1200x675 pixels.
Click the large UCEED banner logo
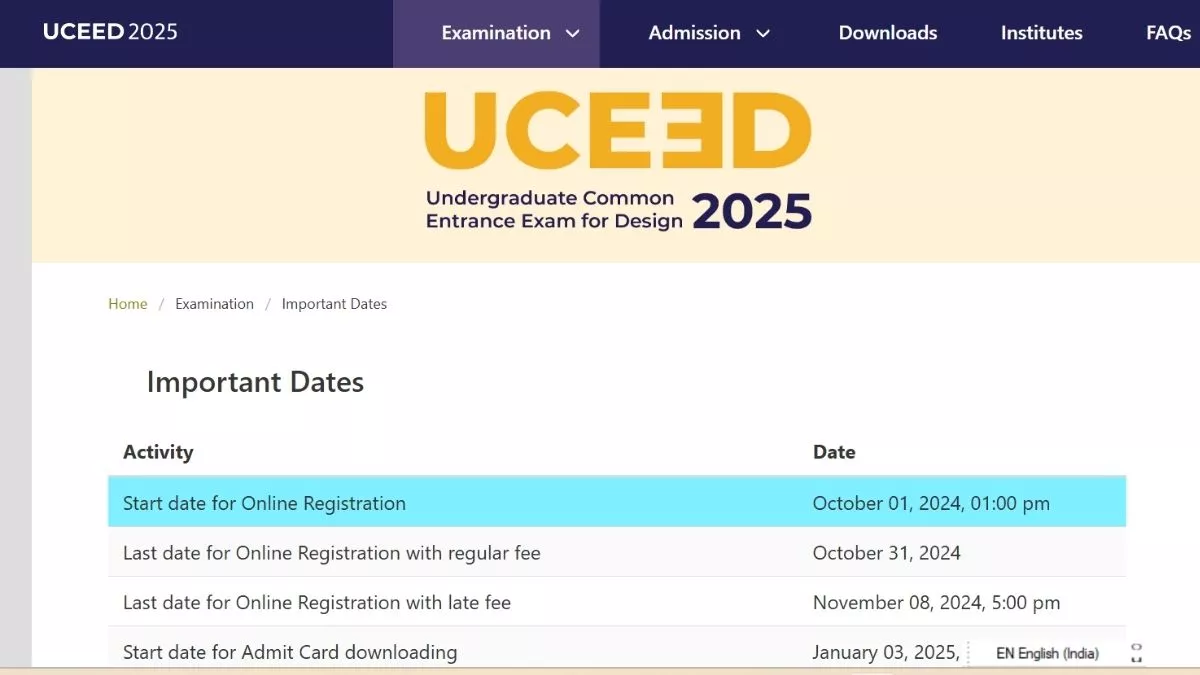(618, 161)
